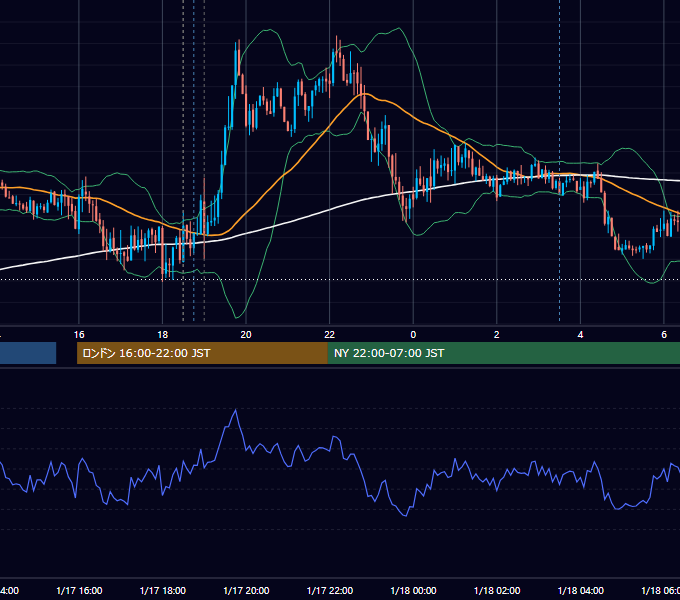Click the oscillator peak near 1/17 20:00
The image size is (680, 600).
[235, 410]
